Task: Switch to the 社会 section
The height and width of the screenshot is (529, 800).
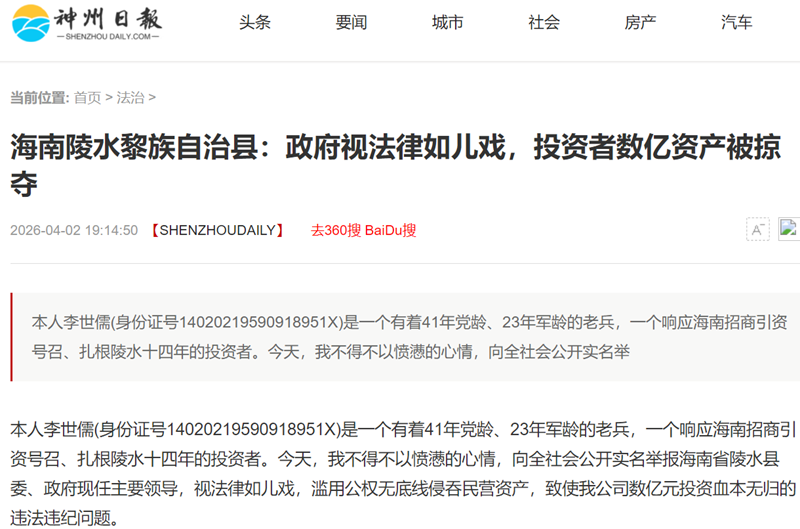Action: pyautogui.click(x=544, y=22)
